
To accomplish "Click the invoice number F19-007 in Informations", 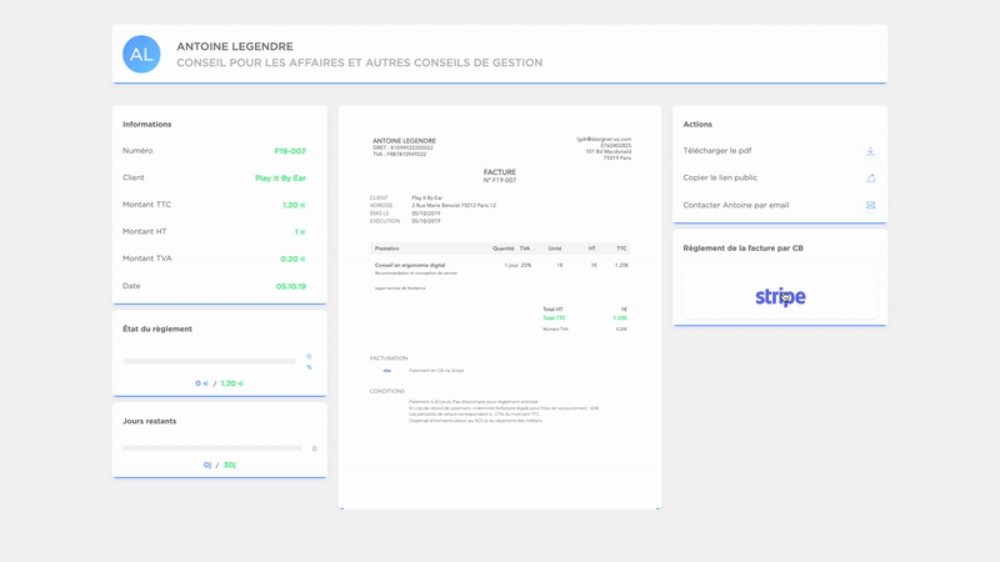I will coord(290,151).
